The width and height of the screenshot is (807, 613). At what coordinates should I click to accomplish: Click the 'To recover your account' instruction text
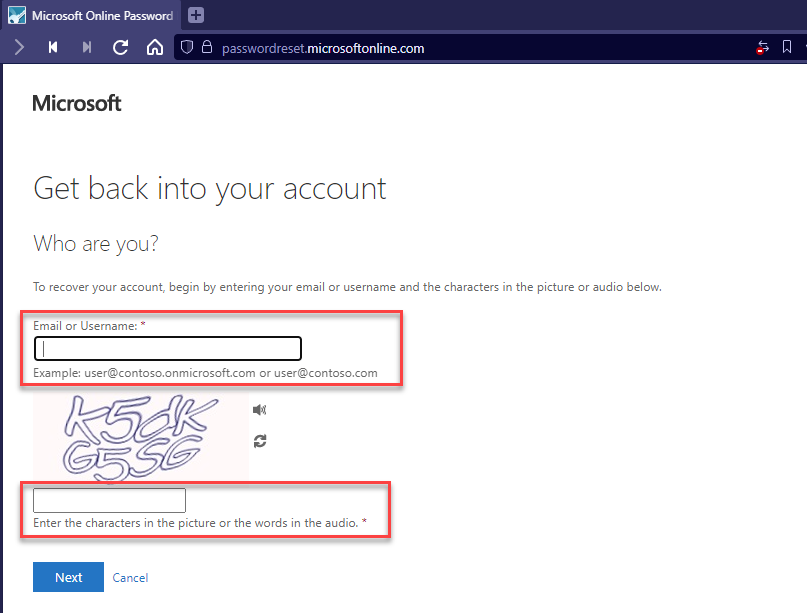pos(347,287)
